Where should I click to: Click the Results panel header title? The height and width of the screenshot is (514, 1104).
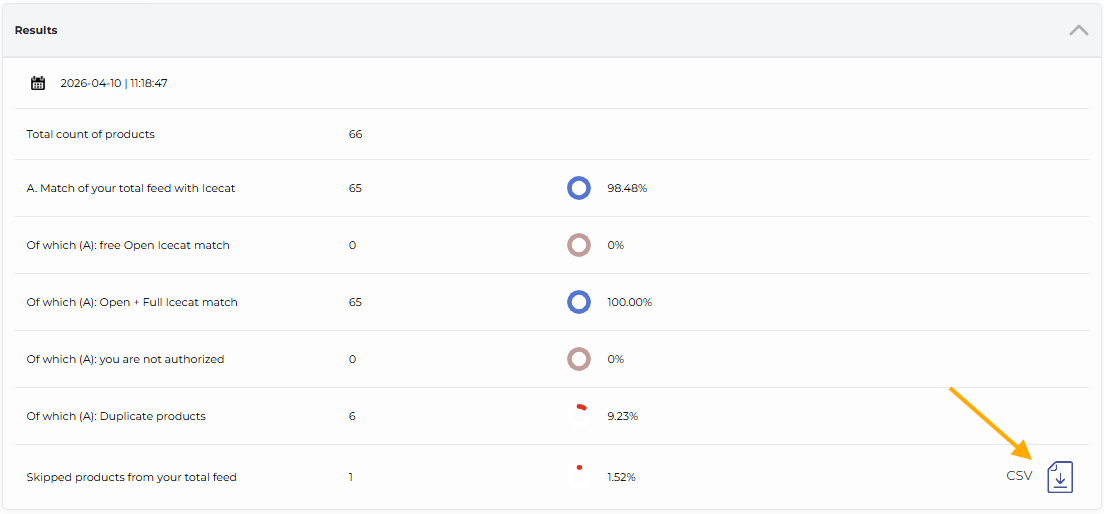(36, 30)
